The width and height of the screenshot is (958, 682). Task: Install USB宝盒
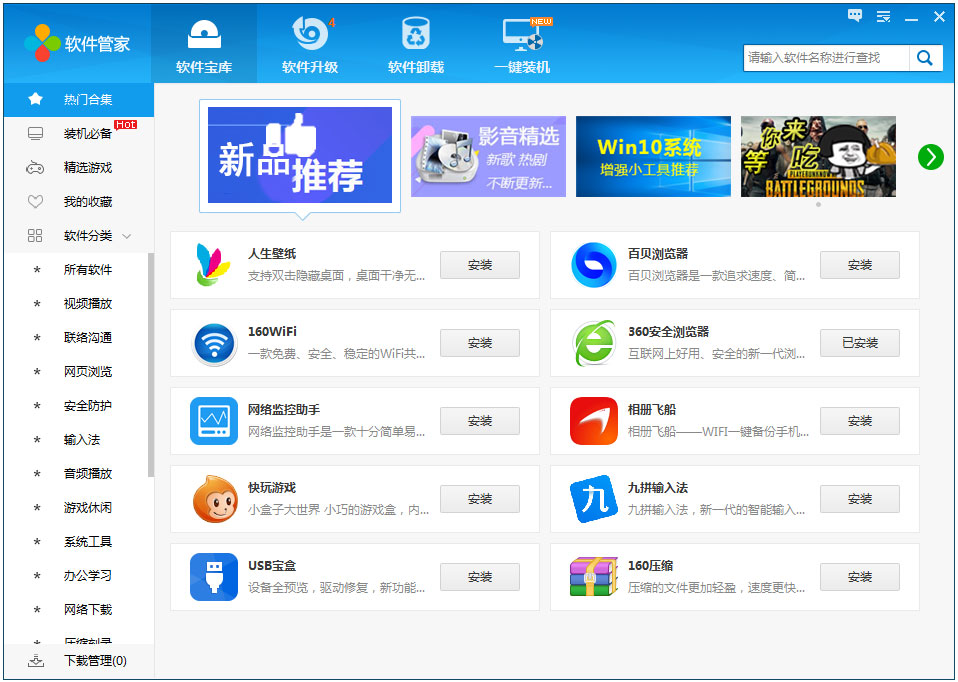click(480, 577)
